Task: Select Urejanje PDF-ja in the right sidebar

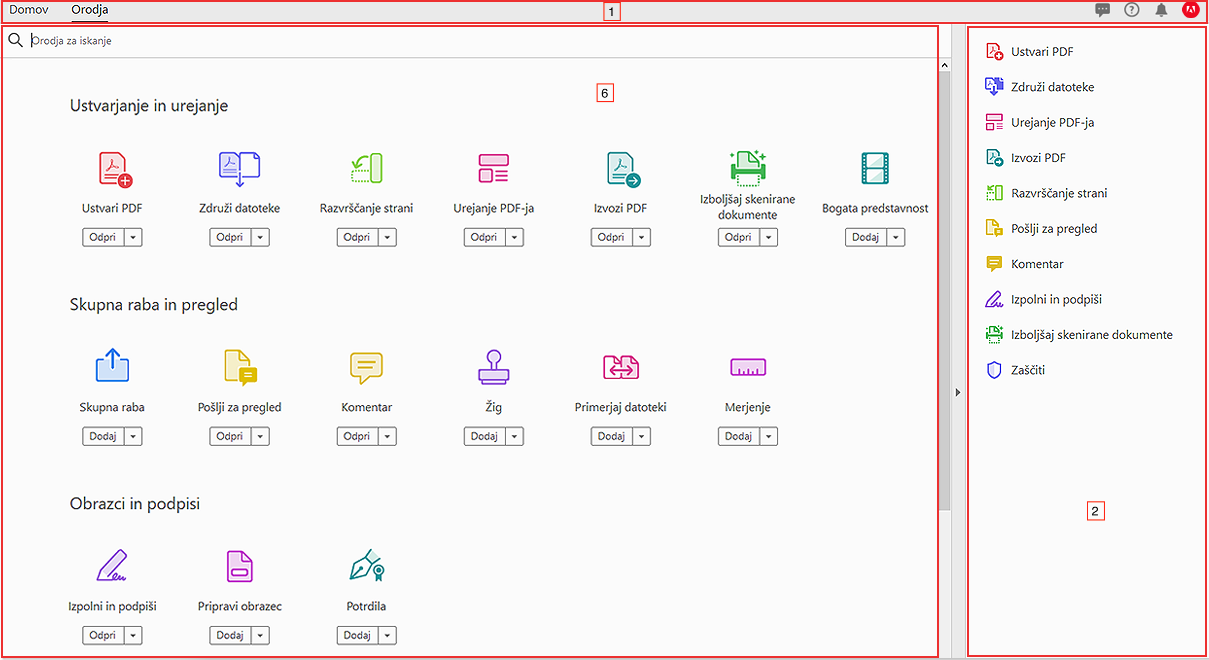Action: point(1039,123)
